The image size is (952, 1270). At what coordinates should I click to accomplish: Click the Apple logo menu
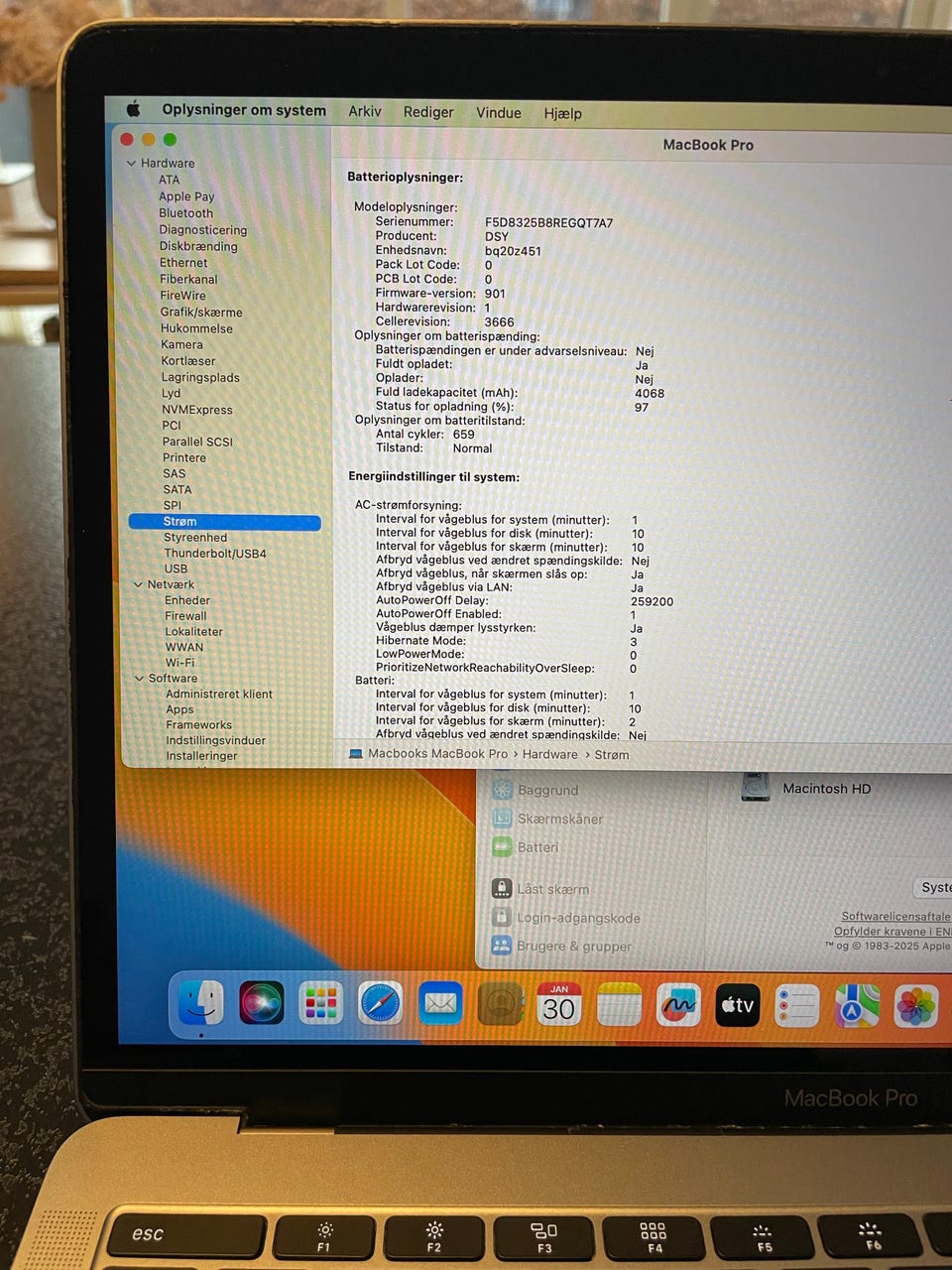click(134, 108)
